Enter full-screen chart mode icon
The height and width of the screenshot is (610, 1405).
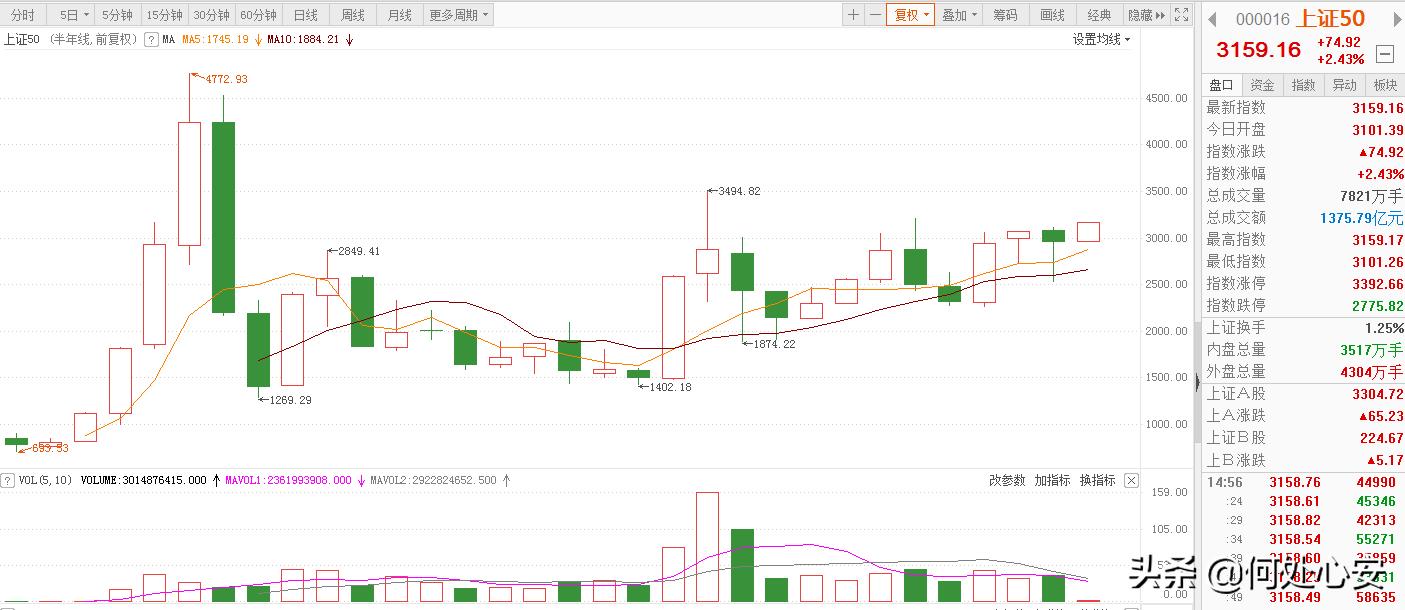(1181, 15)
